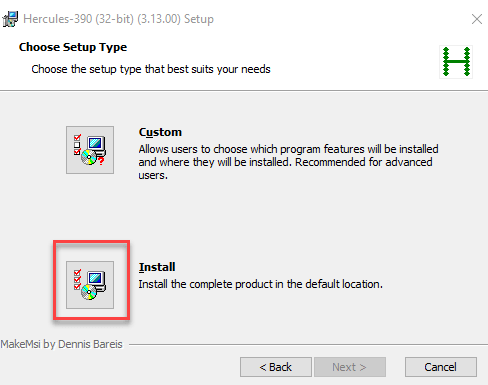Click the red checkmarks inside the Install icon
This screenshot has width=488, height=385.
coord(77,279)
